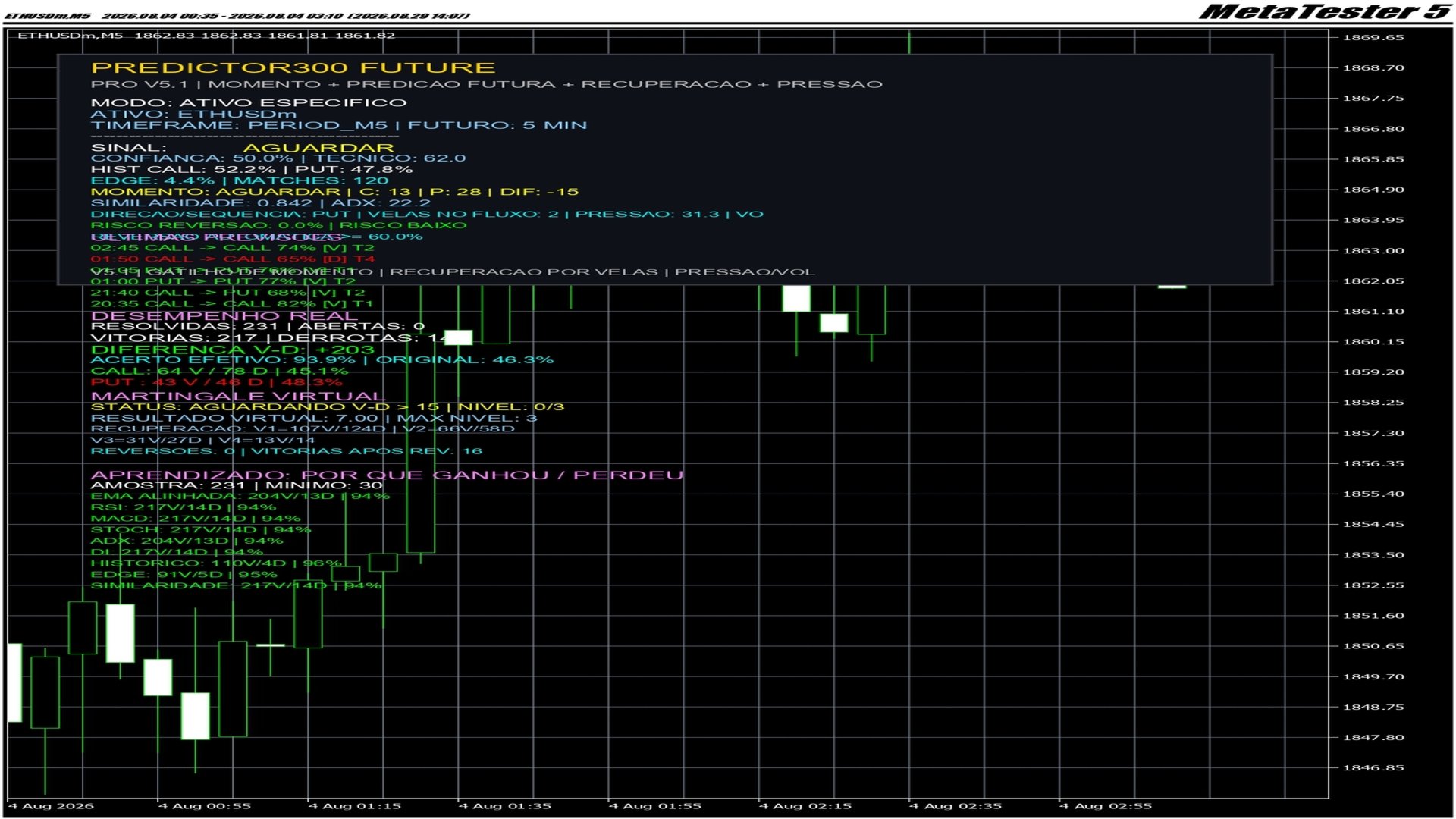The image size is (1456, 819).
Task: Click the 1846.85 price axis label
Action: [x=1373, y=768]
